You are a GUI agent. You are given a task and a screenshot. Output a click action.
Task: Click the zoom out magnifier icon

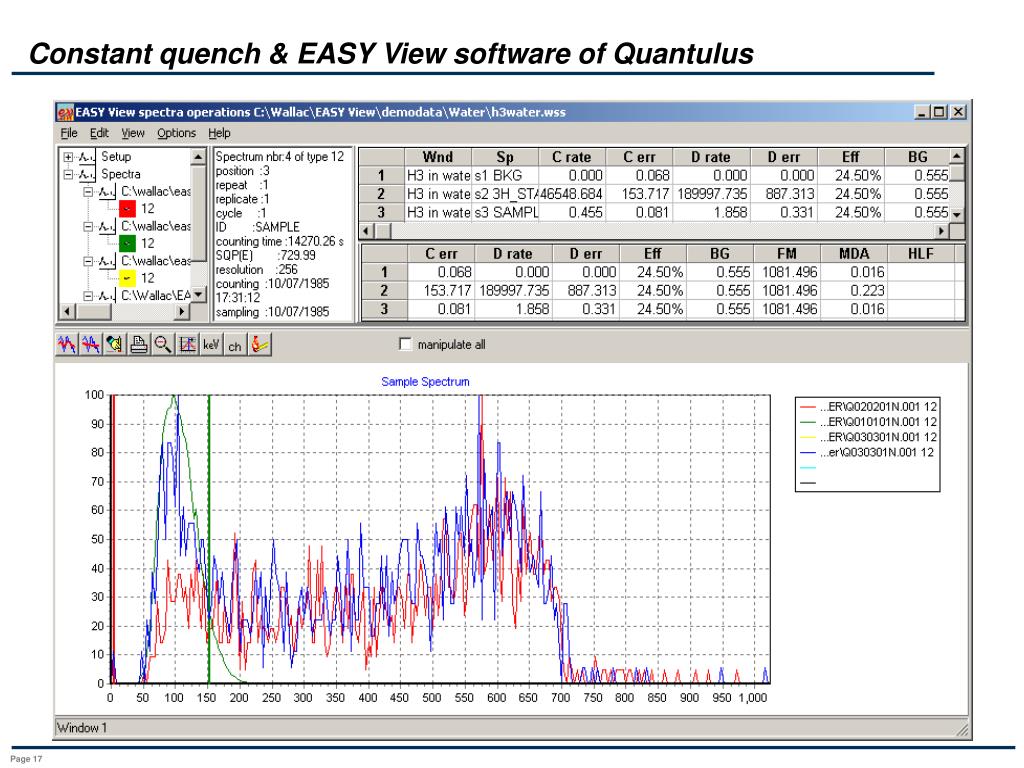[163, 344]
